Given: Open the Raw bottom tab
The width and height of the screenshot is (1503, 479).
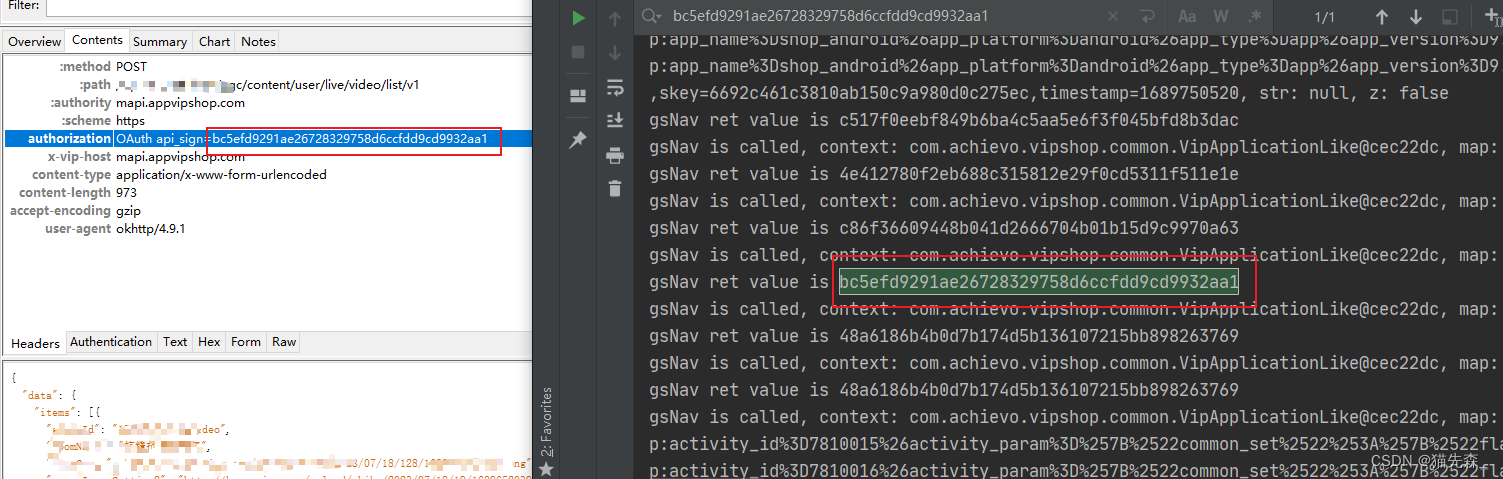Looking at the screenshot, I should point(284,342).
